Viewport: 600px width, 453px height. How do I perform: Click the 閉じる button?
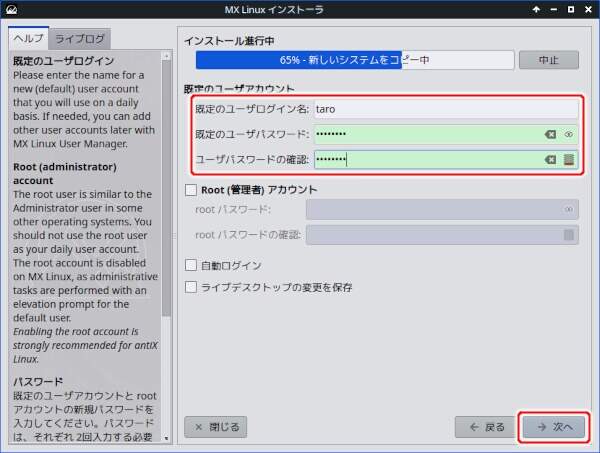(x=217, y=427)
